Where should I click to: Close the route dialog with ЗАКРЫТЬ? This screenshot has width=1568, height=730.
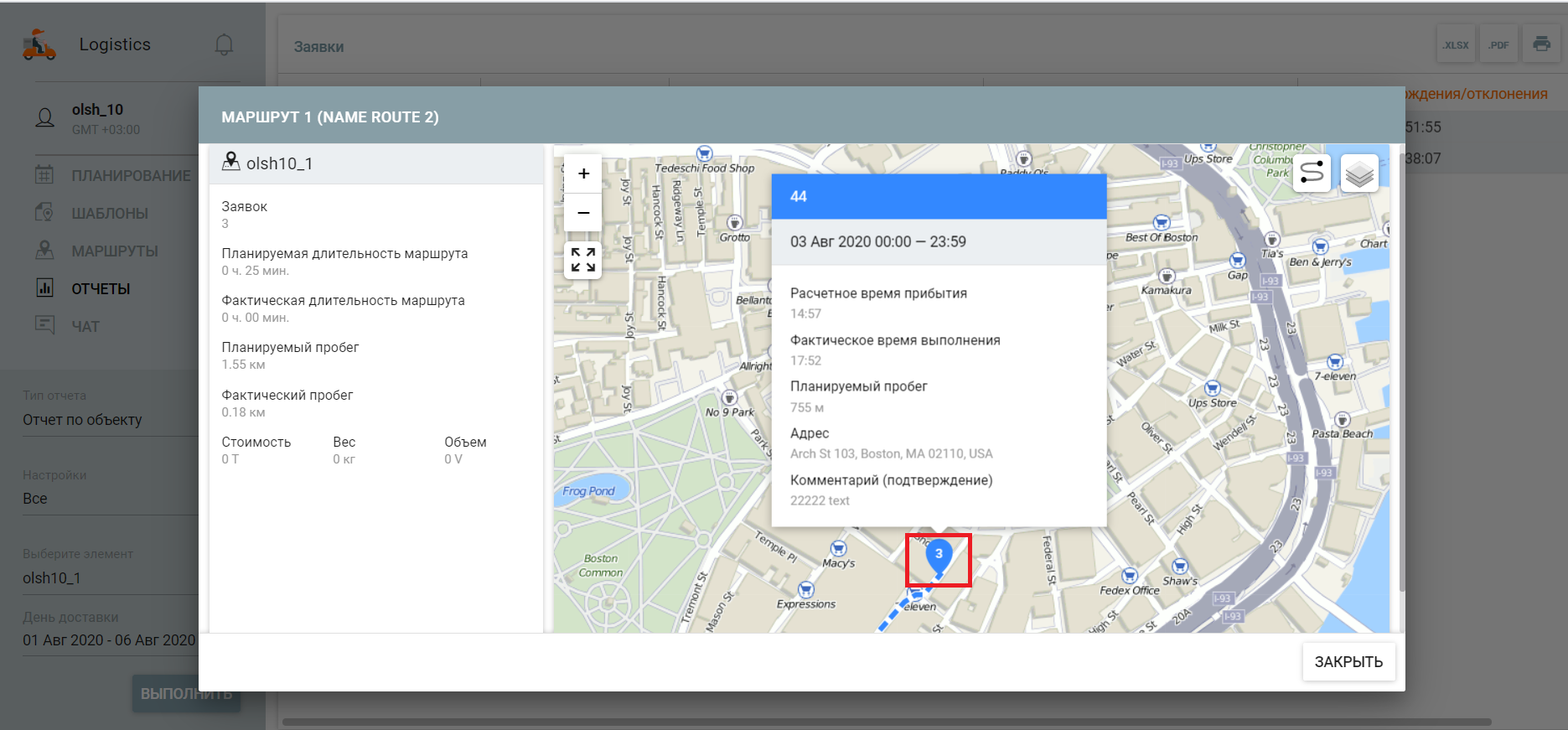pyautogui.click(x=1348, y=662)
